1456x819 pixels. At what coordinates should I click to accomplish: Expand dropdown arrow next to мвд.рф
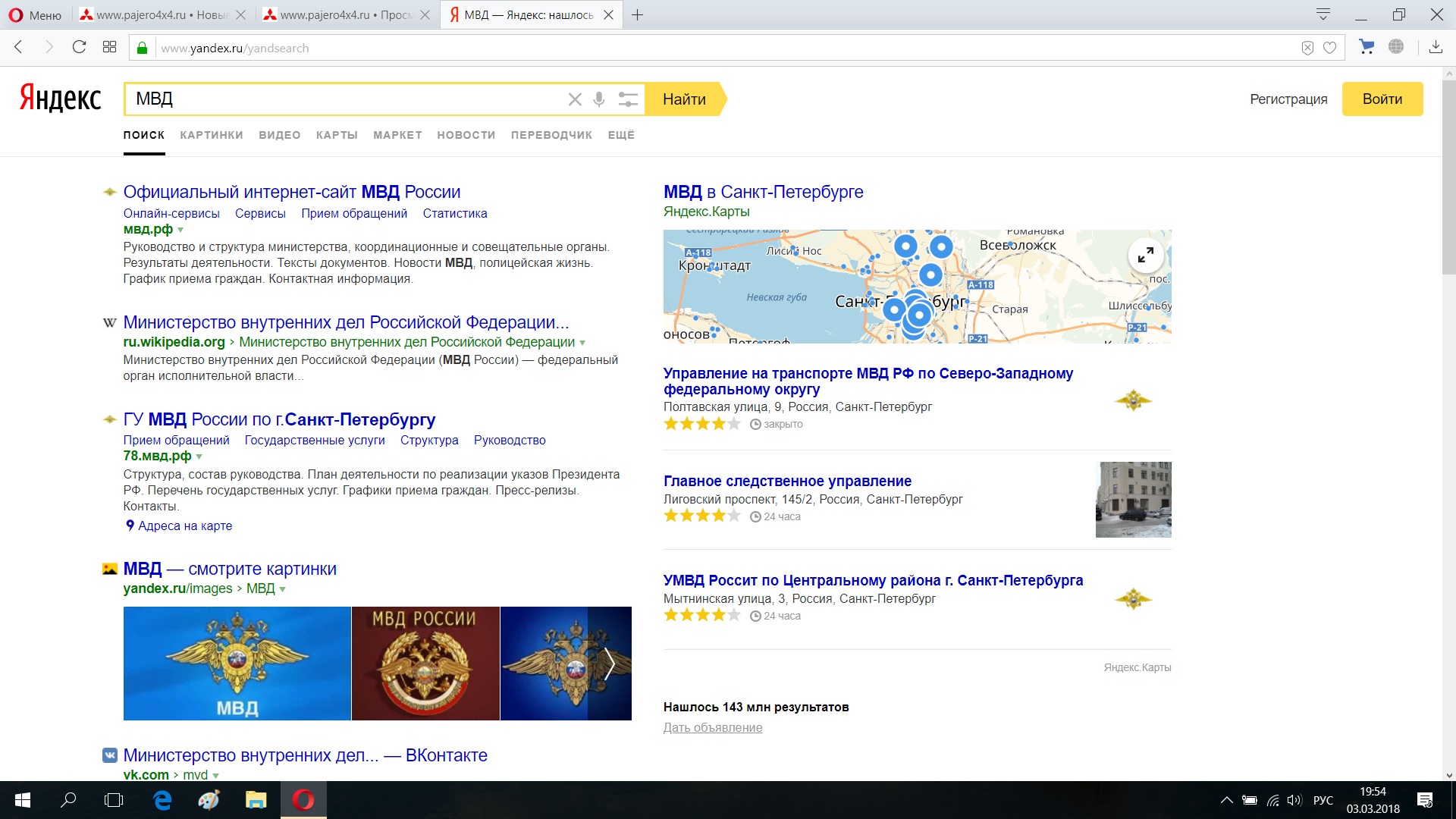coord(180,230)
